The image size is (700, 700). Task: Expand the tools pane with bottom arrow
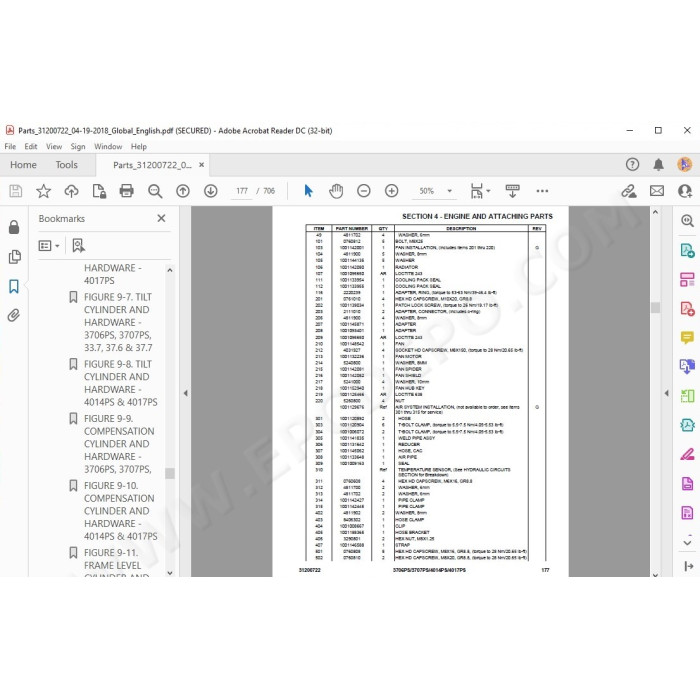(688, 566)
